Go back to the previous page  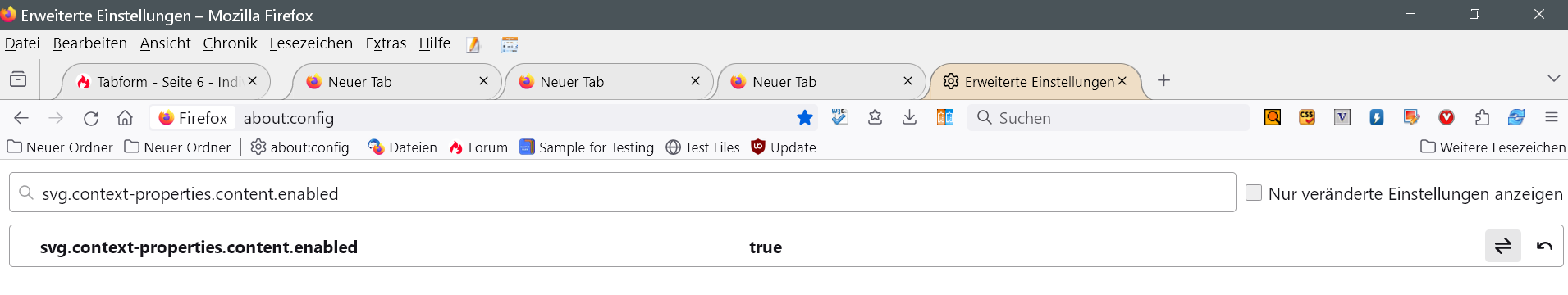[x=21, y=118]
